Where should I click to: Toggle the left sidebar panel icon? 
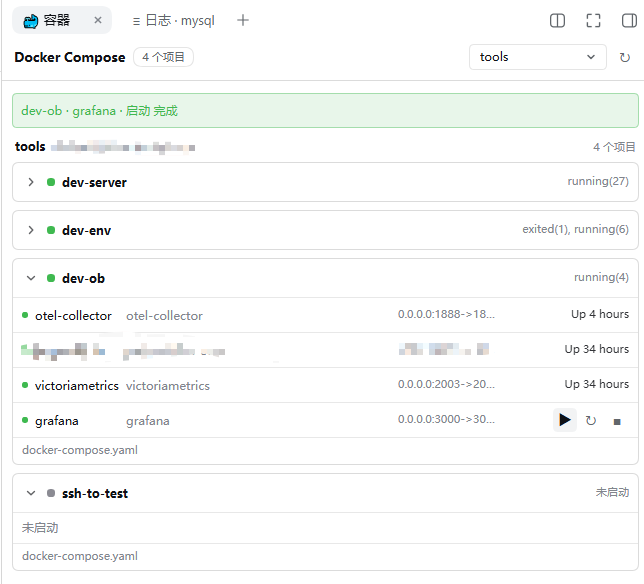[557, 20]
